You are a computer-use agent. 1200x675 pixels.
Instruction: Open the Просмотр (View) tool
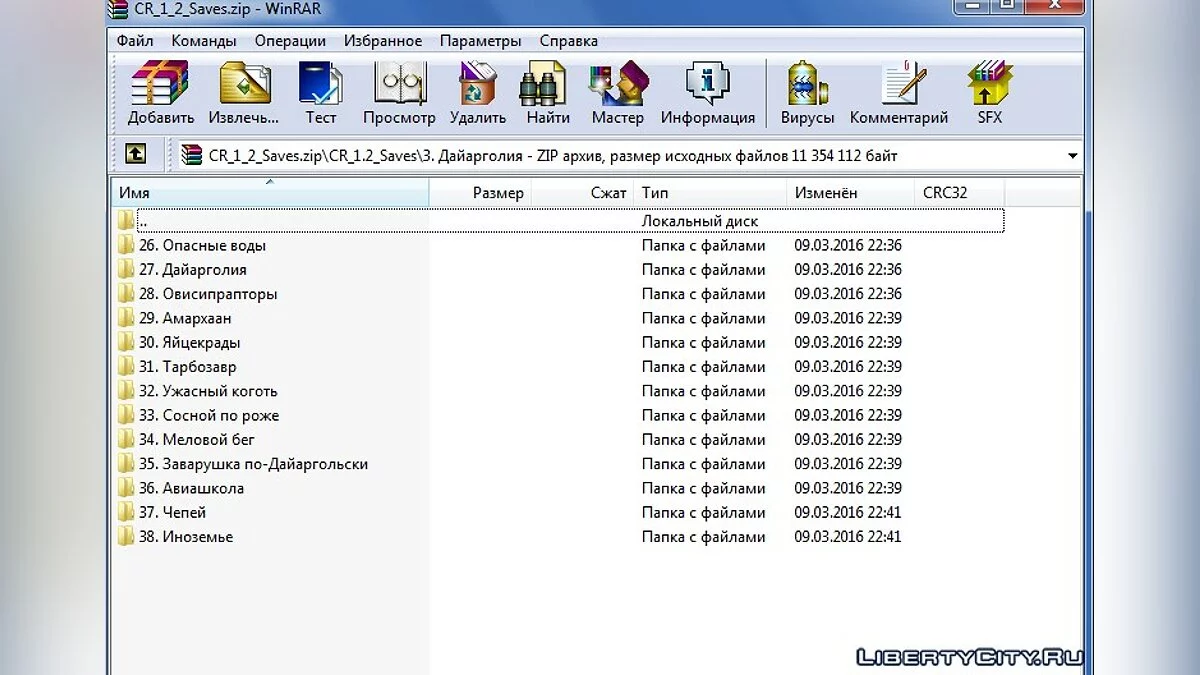point(399,92)
